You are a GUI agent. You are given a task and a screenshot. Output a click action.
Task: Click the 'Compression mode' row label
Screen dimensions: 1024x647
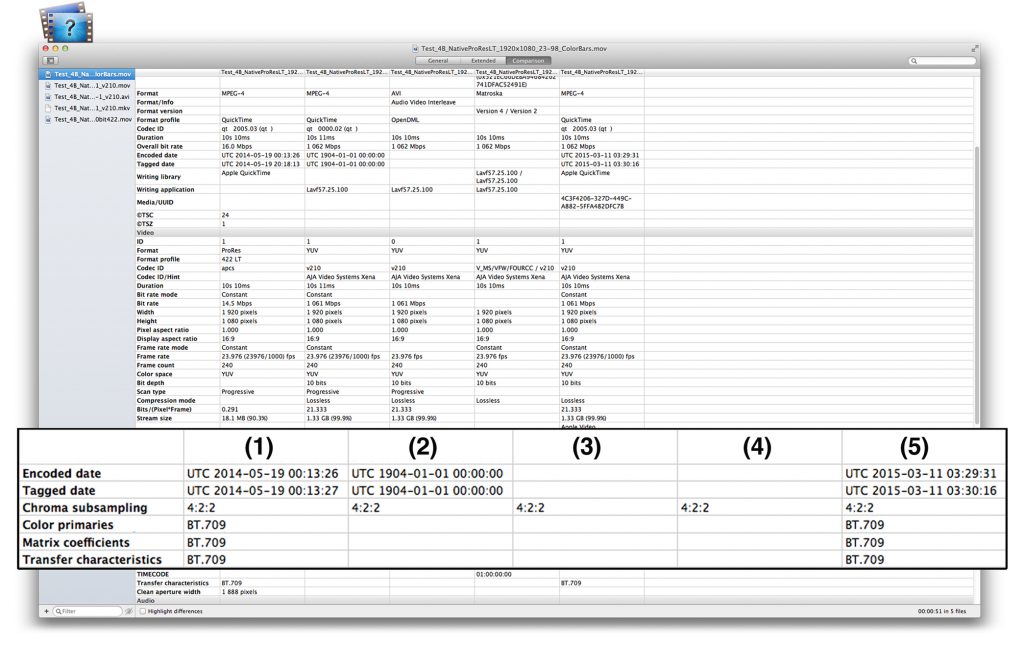click(x=166, y=401)
